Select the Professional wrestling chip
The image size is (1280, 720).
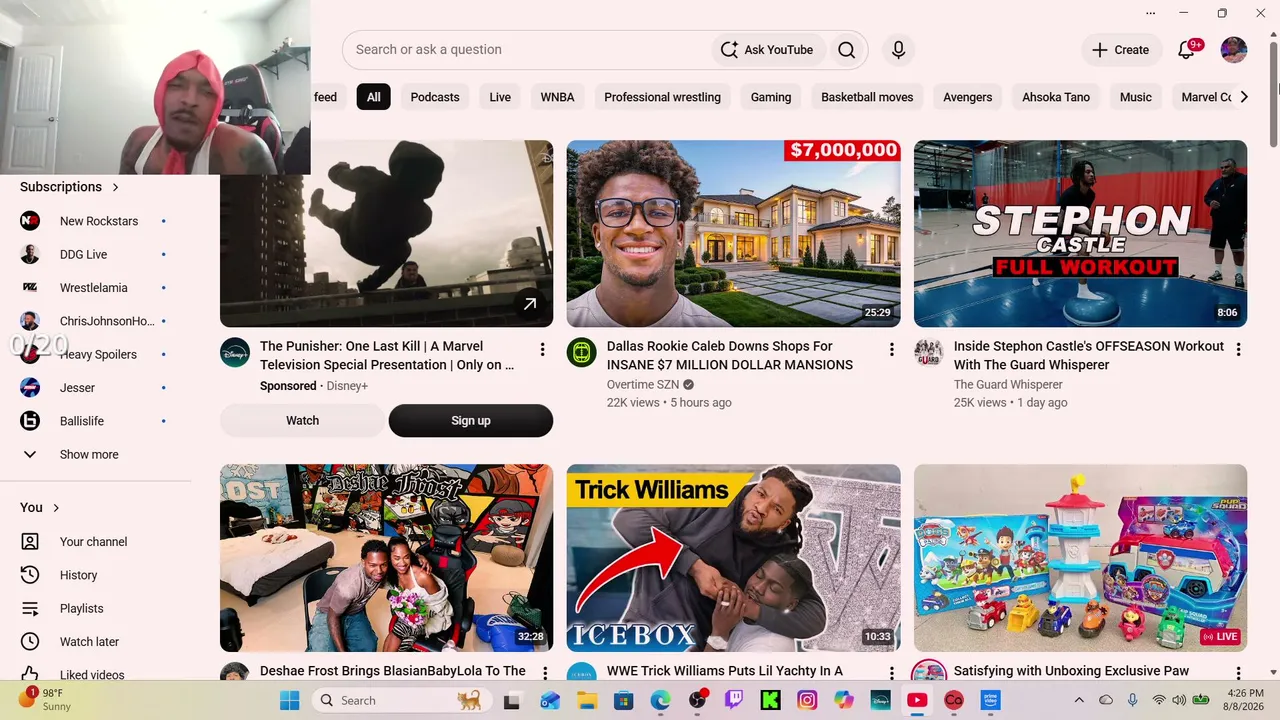click(x=662, y=97)
